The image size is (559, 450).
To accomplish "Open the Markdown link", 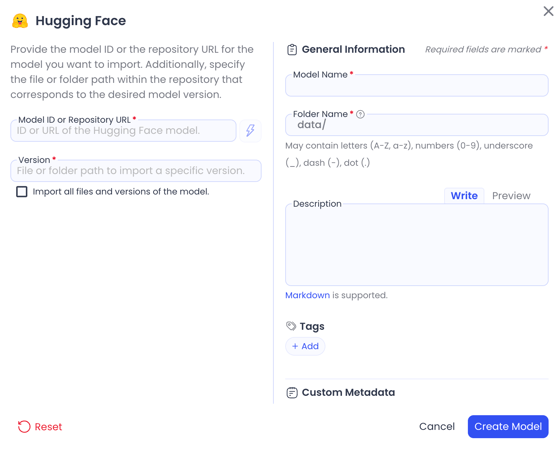I will point(307,295).
